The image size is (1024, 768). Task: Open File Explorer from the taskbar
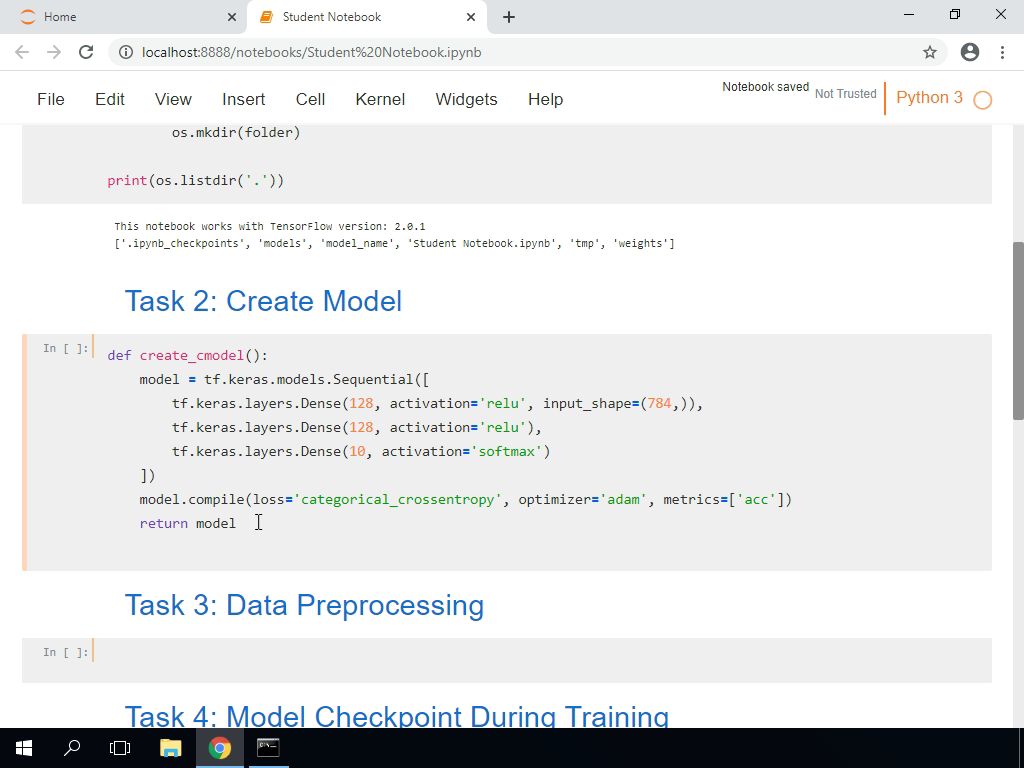[x=171, y=747]
